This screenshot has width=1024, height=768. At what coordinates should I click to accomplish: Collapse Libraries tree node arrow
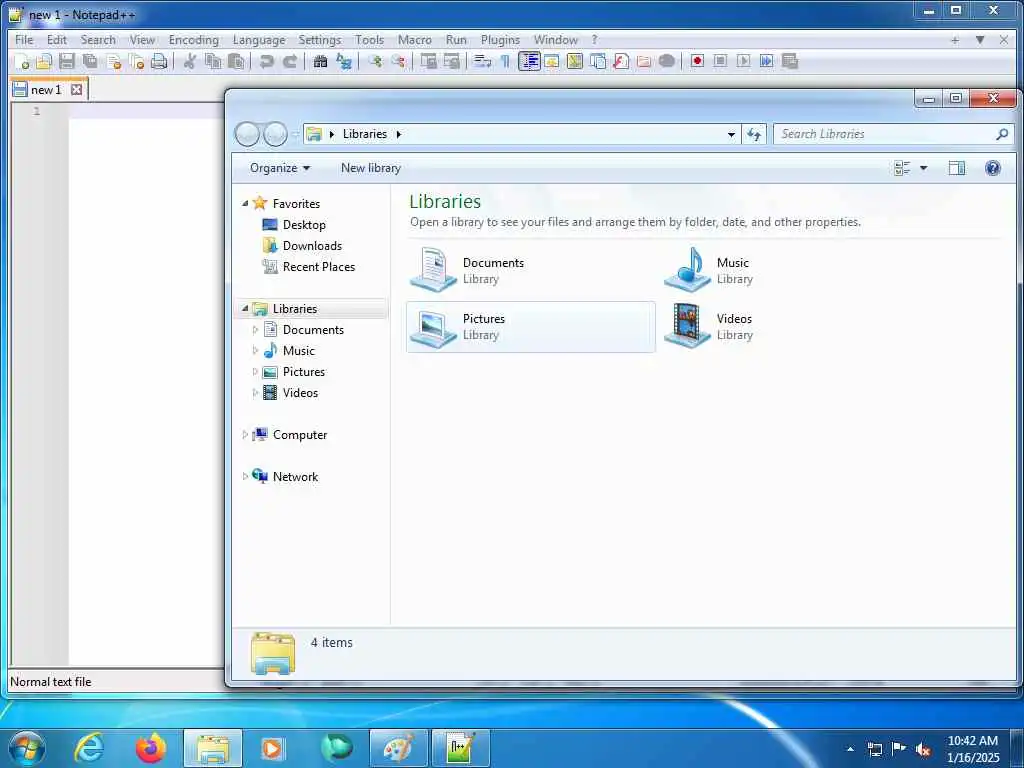(245, 308)
